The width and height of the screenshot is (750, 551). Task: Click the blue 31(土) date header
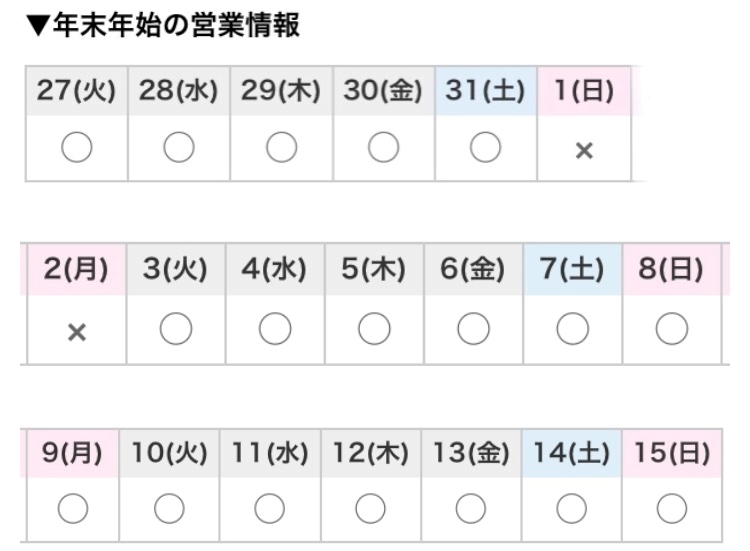click(485, 91)
